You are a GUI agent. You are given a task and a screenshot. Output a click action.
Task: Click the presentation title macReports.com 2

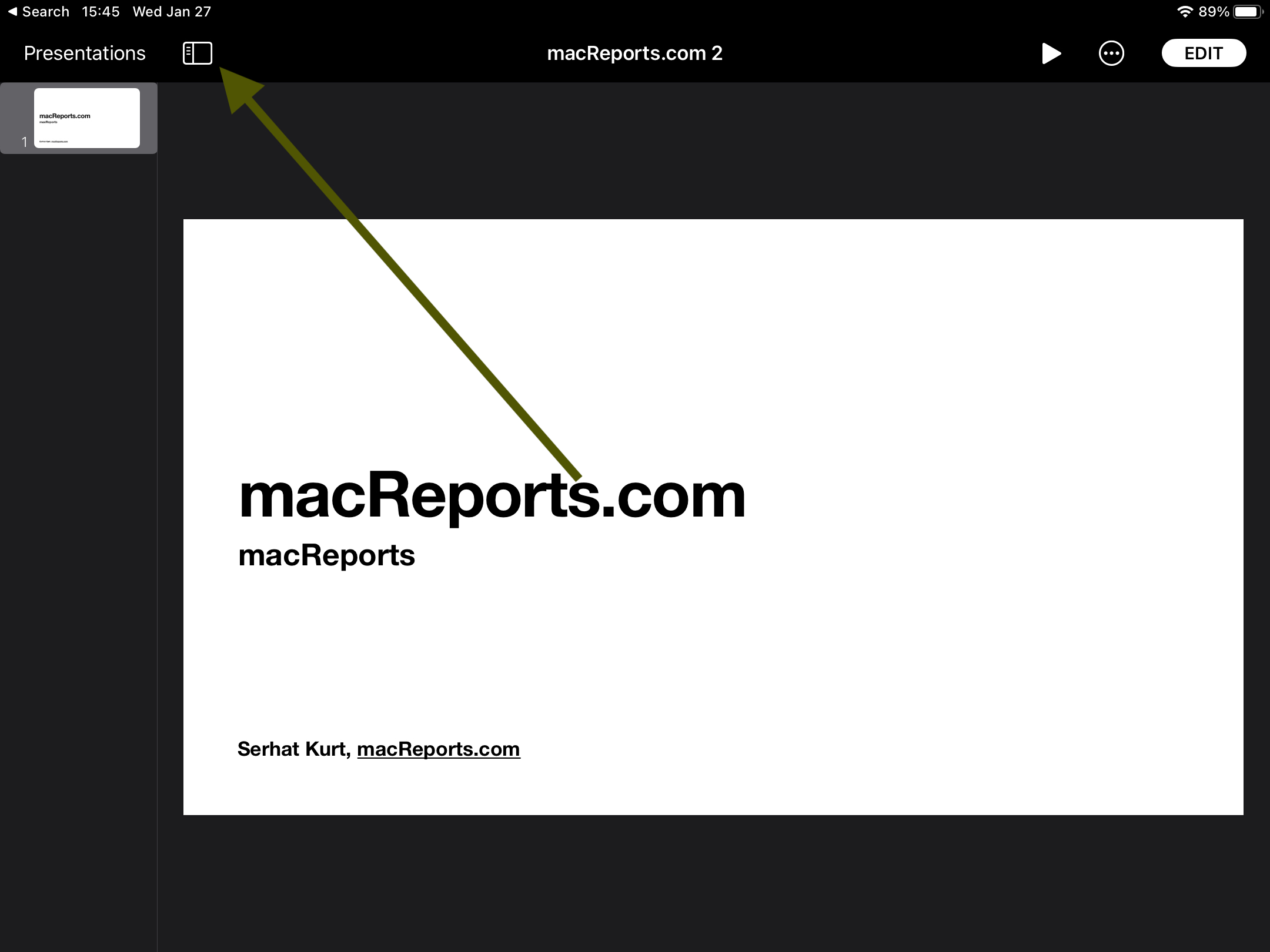635,53
